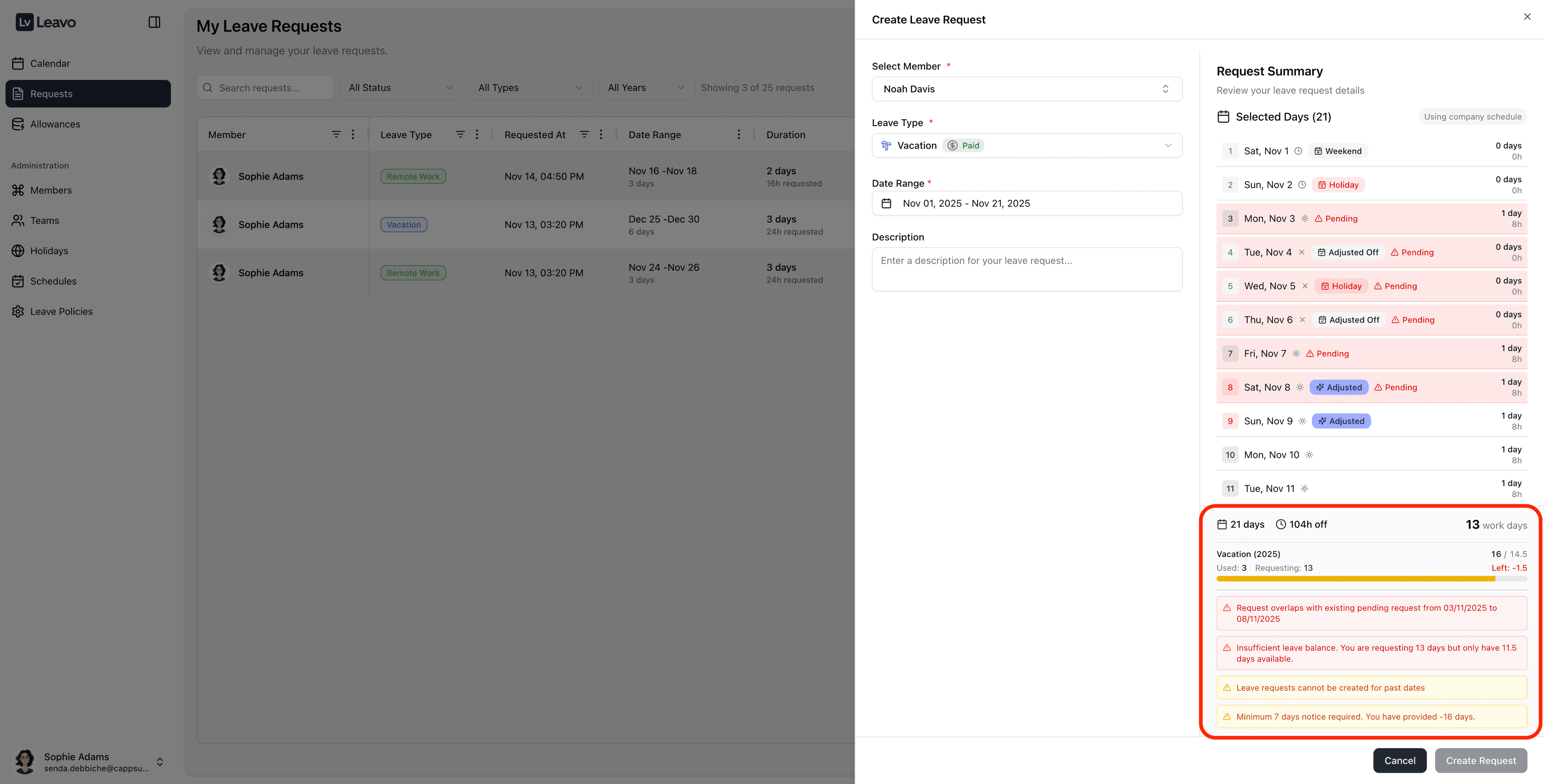Click the Member column filter icon
Image resolution: width=1544 pixels, height=784 pixels.
[336, 135]
